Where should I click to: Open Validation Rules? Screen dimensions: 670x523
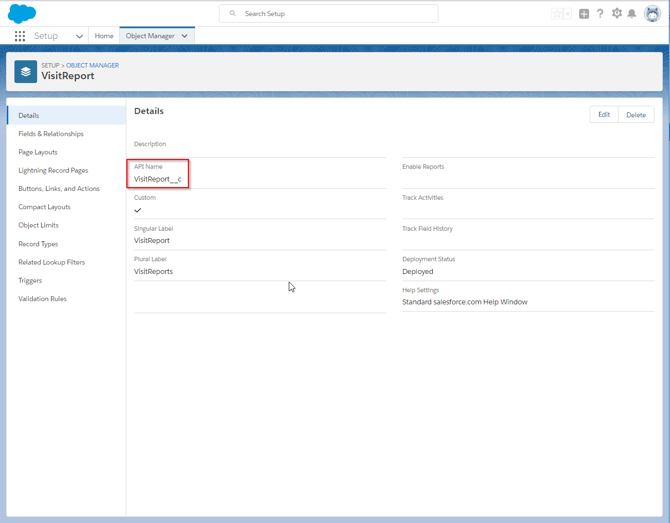[x=42, y=299]
